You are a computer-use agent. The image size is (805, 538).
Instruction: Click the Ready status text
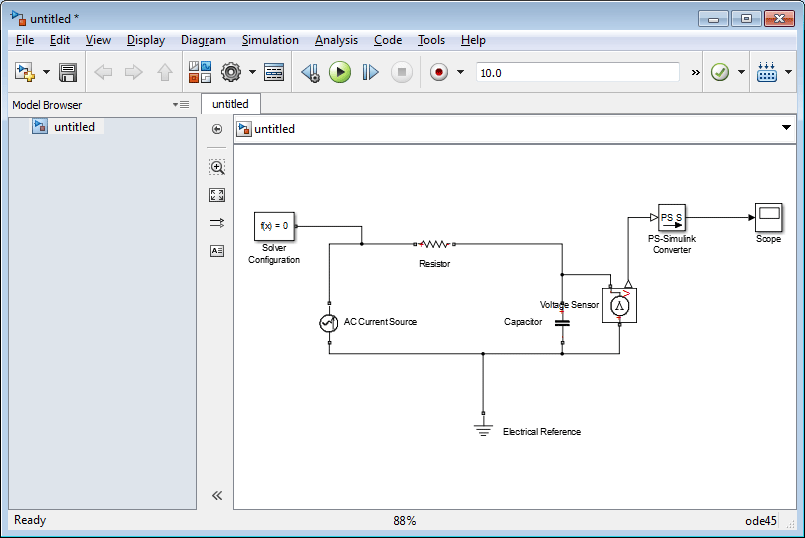click(30, 520)
